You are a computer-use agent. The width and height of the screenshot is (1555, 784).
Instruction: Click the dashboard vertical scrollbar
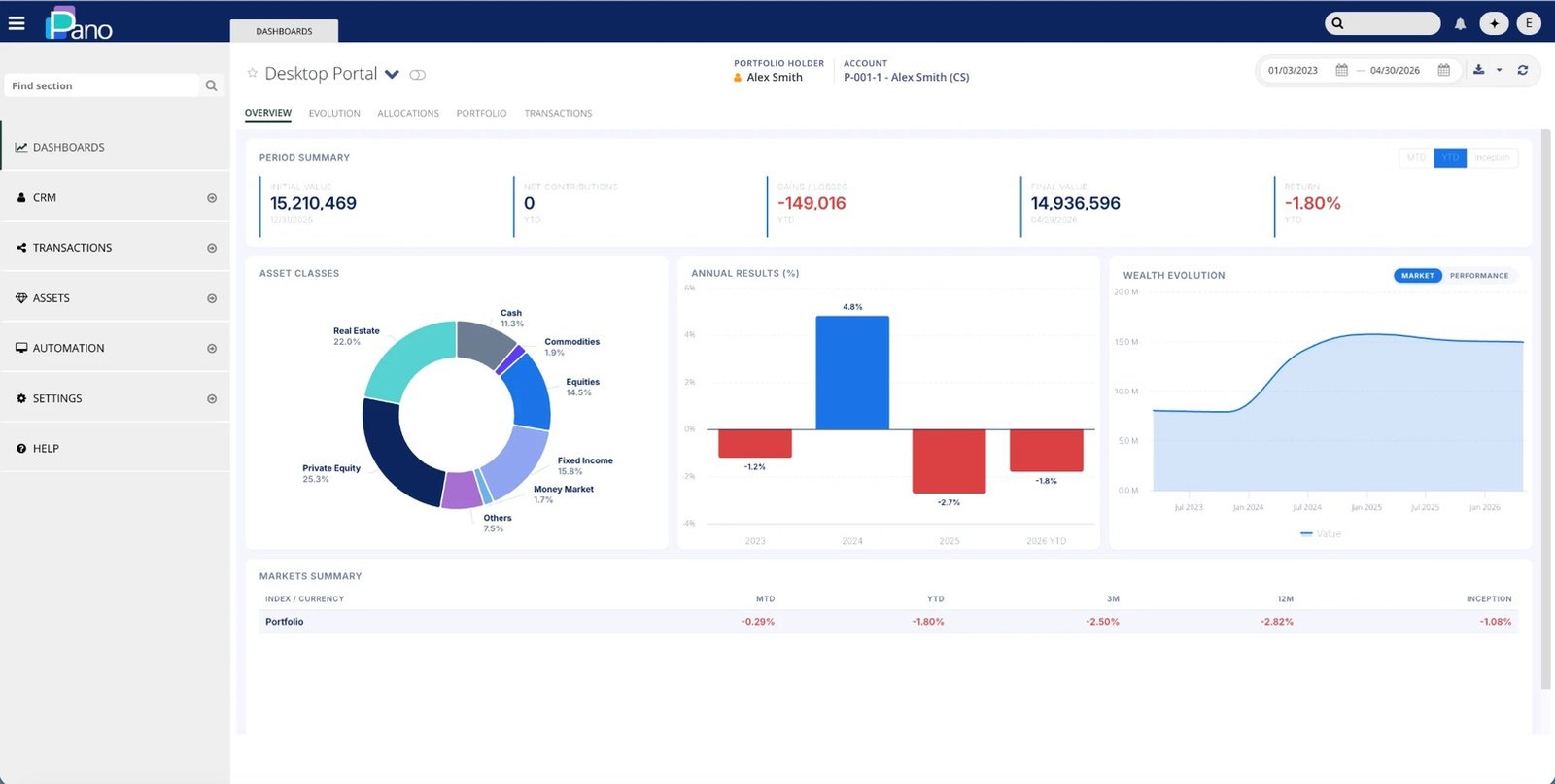point(1545,408)
